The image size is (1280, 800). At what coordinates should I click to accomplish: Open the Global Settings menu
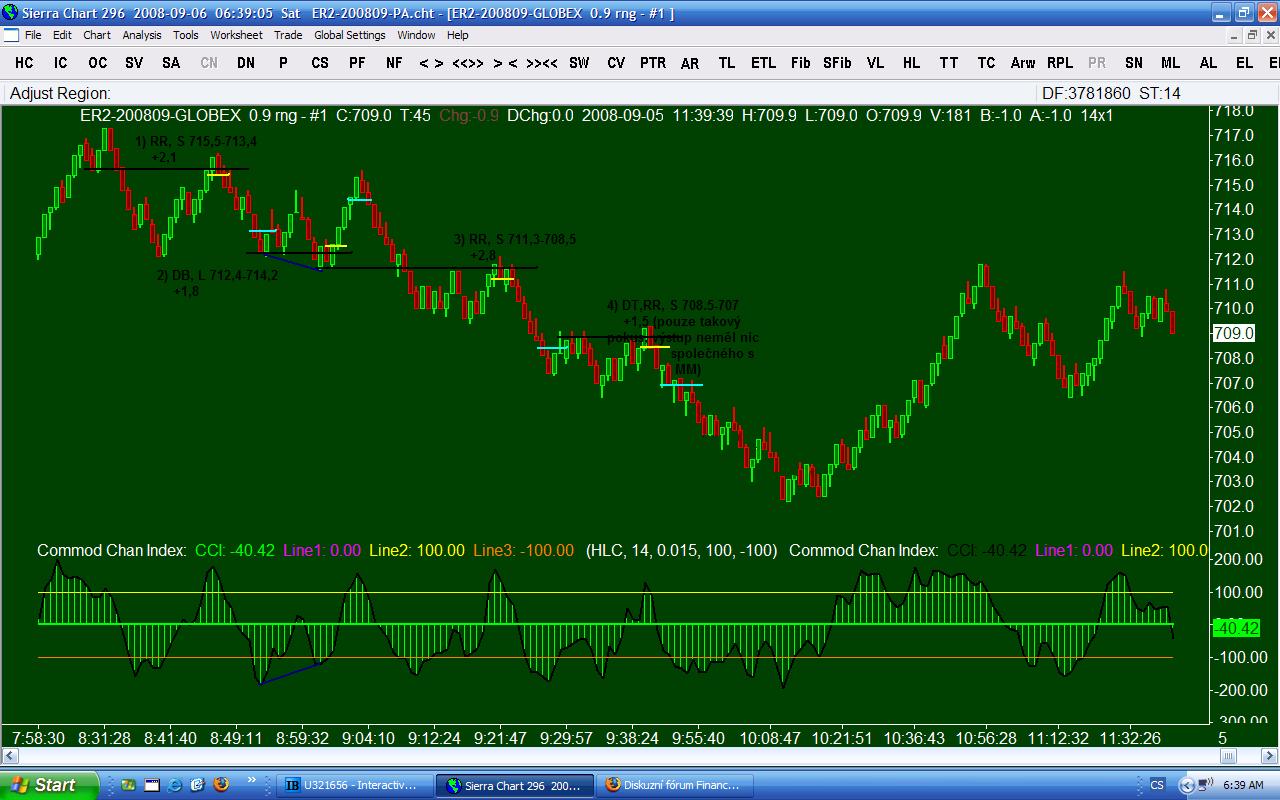pyautogui.click(x=349, y=35)
